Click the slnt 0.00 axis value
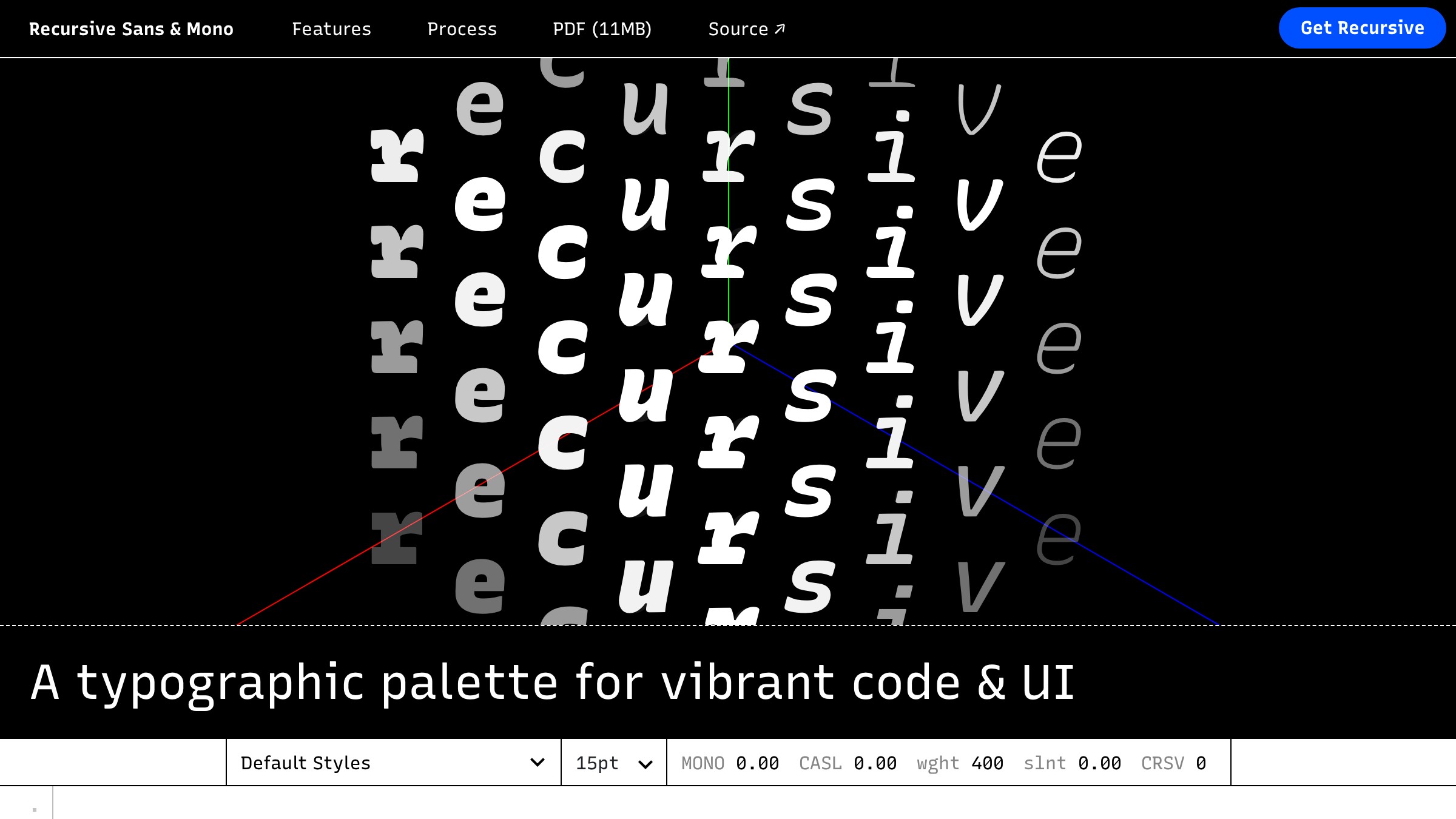1456x819 pixels. 1072,763
